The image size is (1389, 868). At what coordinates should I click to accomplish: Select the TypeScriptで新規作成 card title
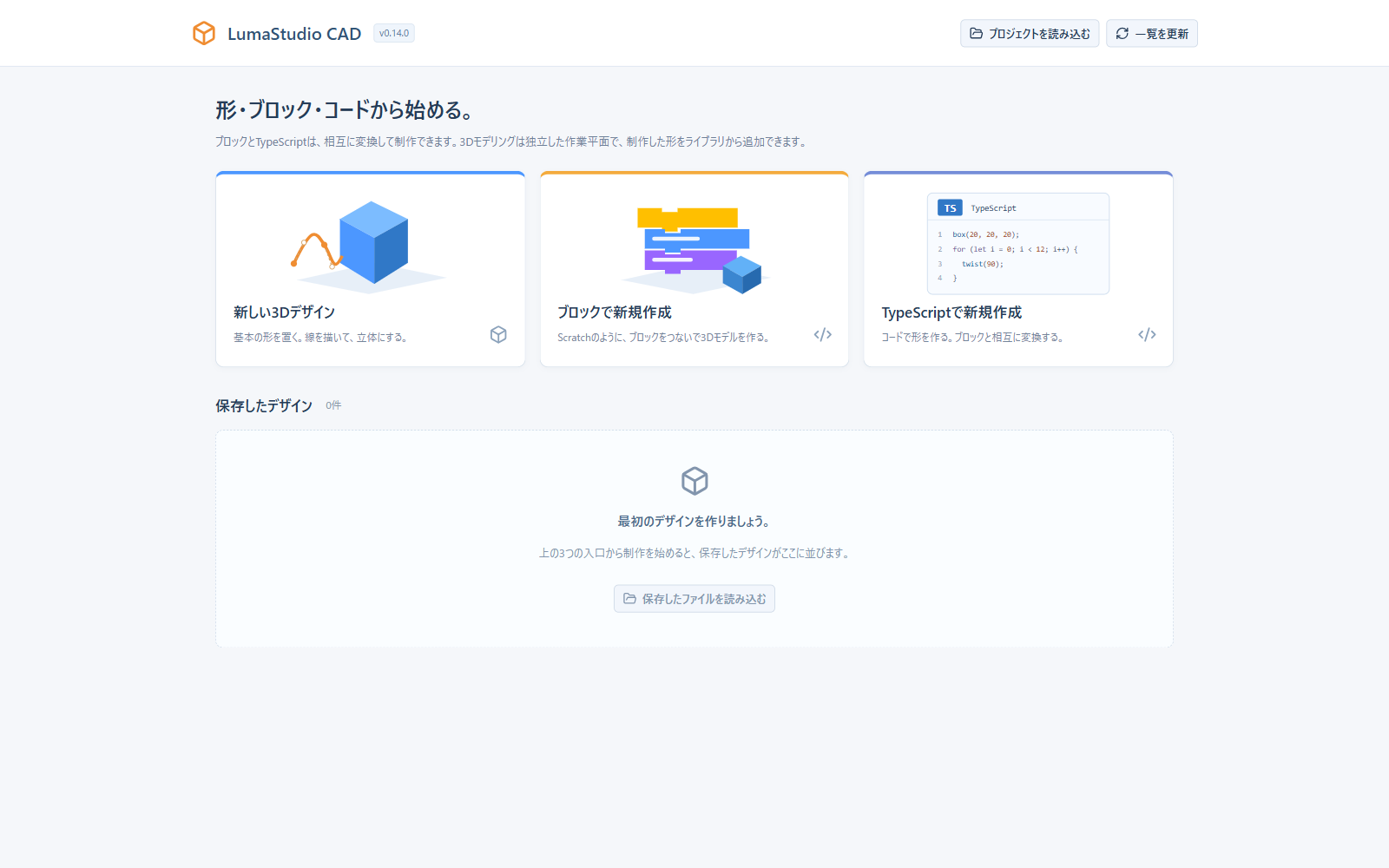951,312
